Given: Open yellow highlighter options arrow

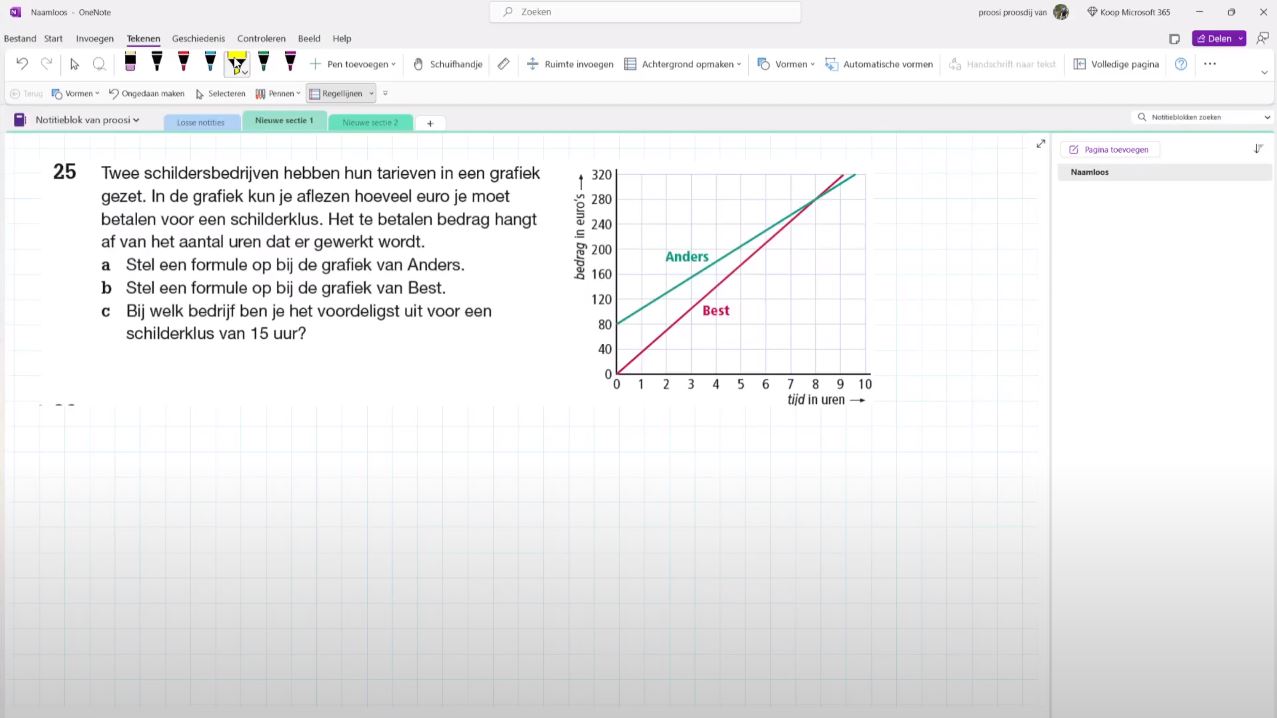Looking at the screenshot, I should click(x=245, y=72).
